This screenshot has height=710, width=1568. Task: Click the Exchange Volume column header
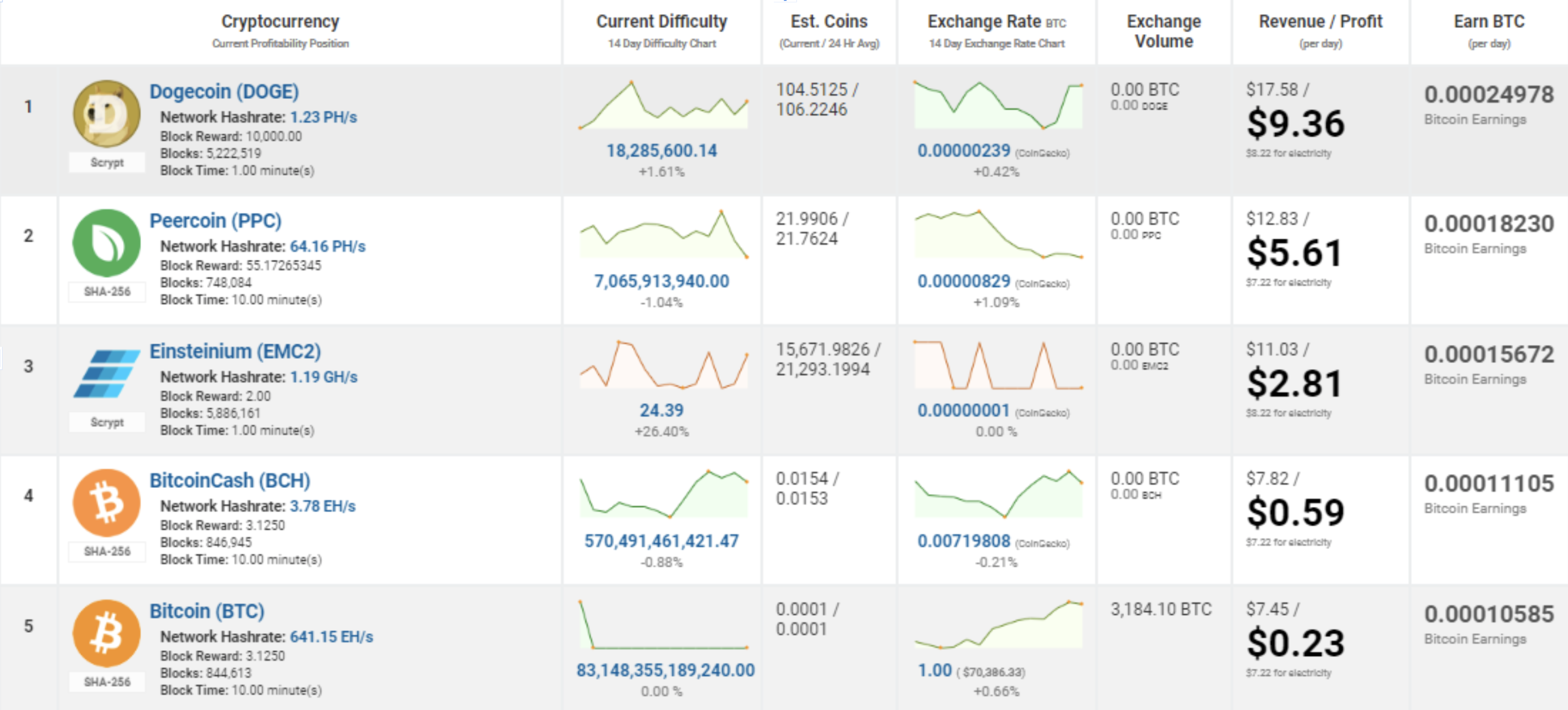coord(1164,31)
